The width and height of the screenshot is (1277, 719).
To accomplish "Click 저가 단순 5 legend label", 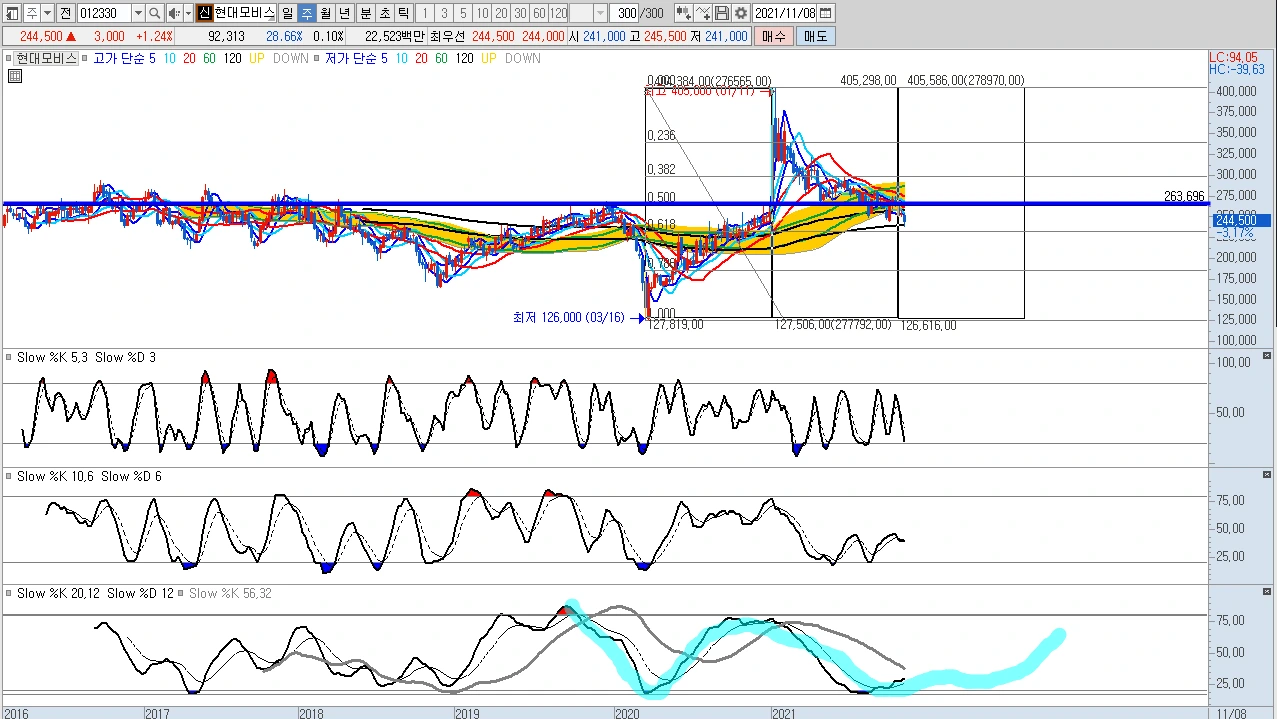I will click(x=355, y=58).
